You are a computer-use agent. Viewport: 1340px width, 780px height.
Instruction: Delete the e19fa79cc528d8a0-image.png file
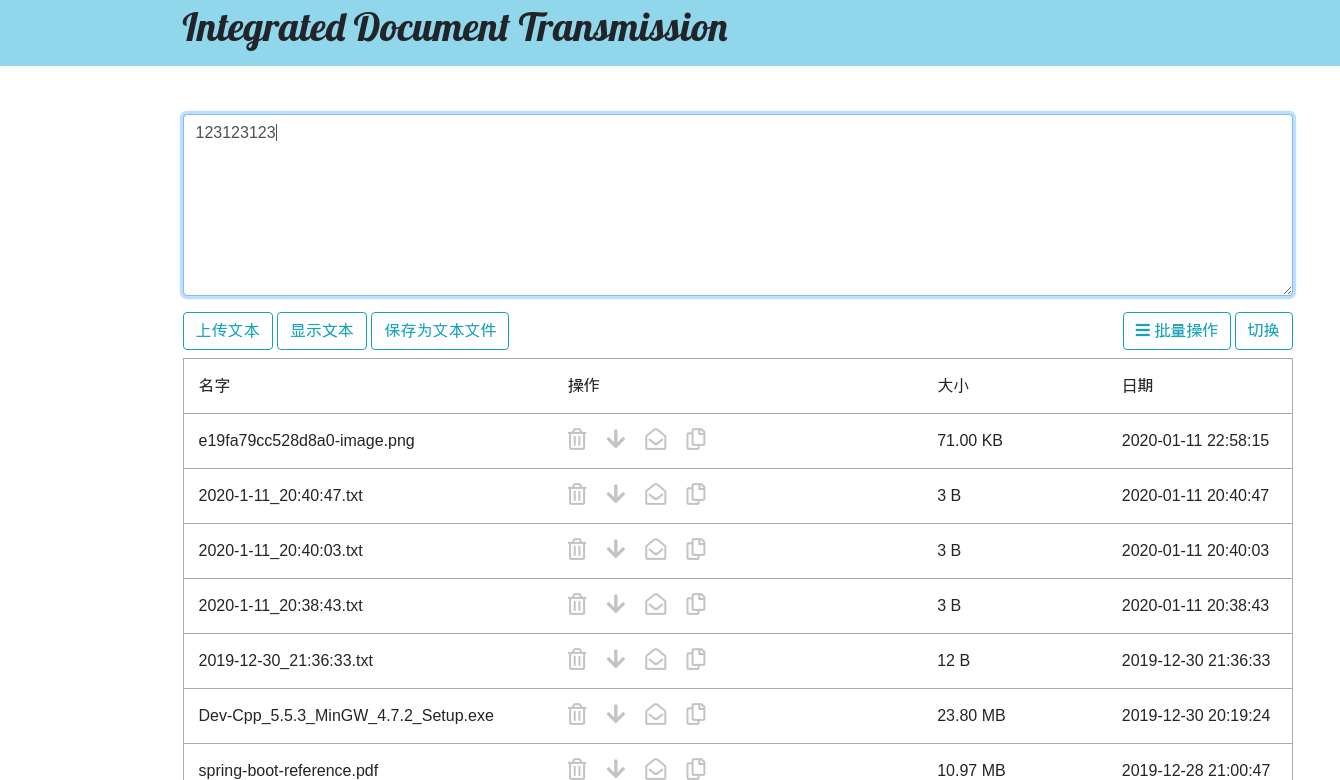(577, 440)
